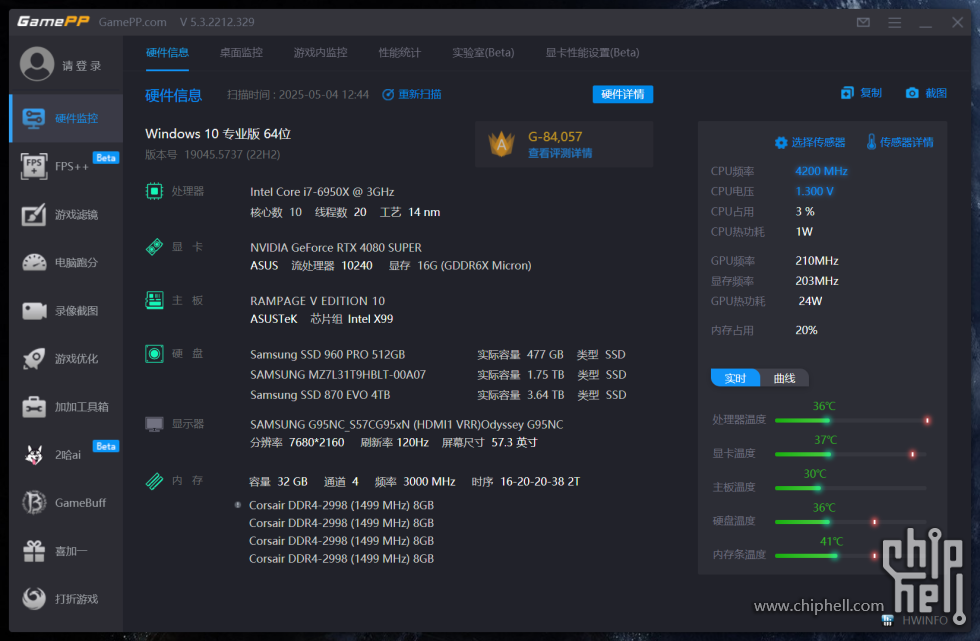Viewport: 980px width, 641px height.
Task: Click the 处理器温度 temperature bar
Action: [852, 420]
